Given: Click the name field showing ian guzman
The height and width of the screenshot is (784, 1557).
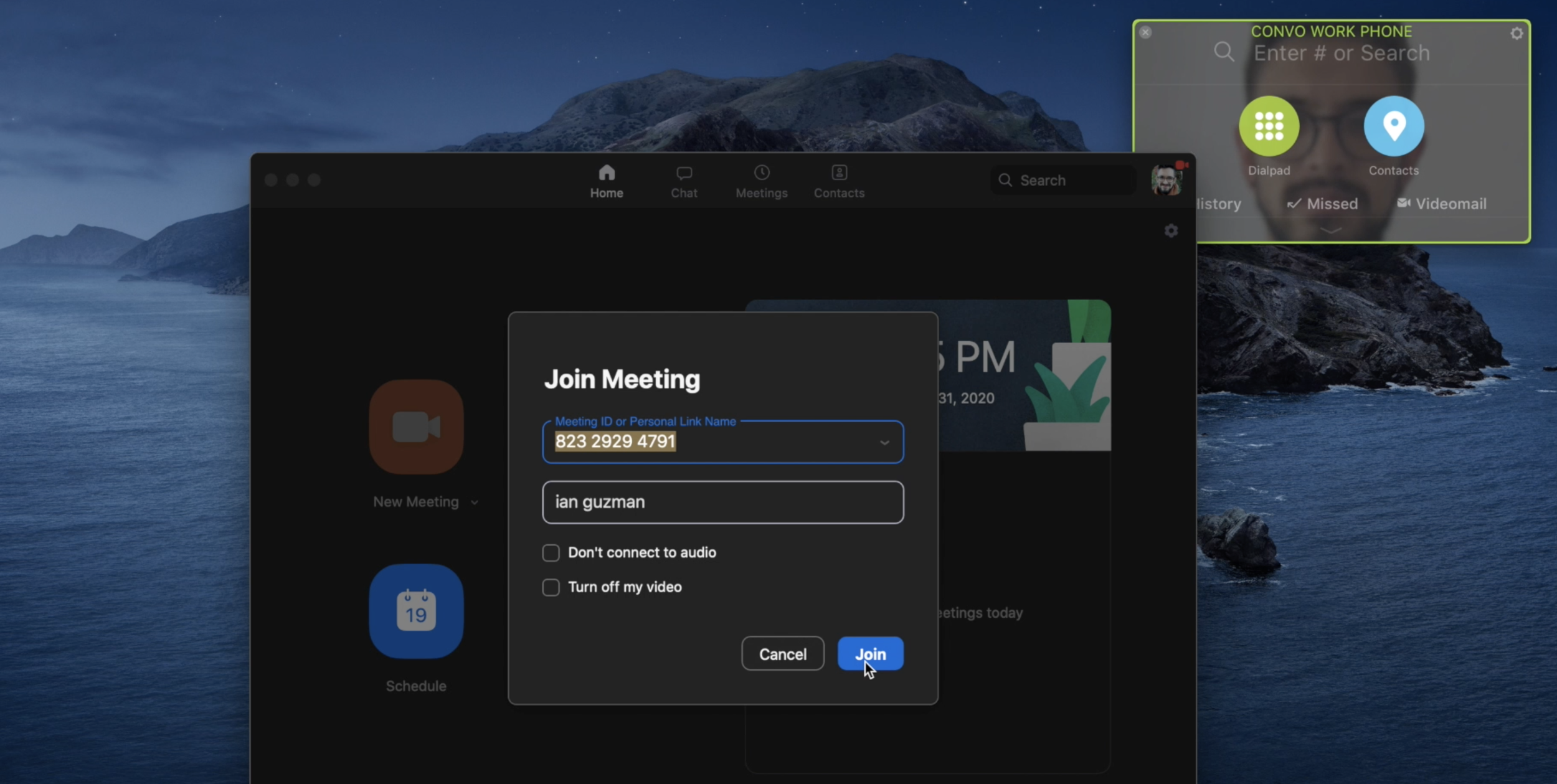Looking at the screenshot, I should [x=722, y=502].
